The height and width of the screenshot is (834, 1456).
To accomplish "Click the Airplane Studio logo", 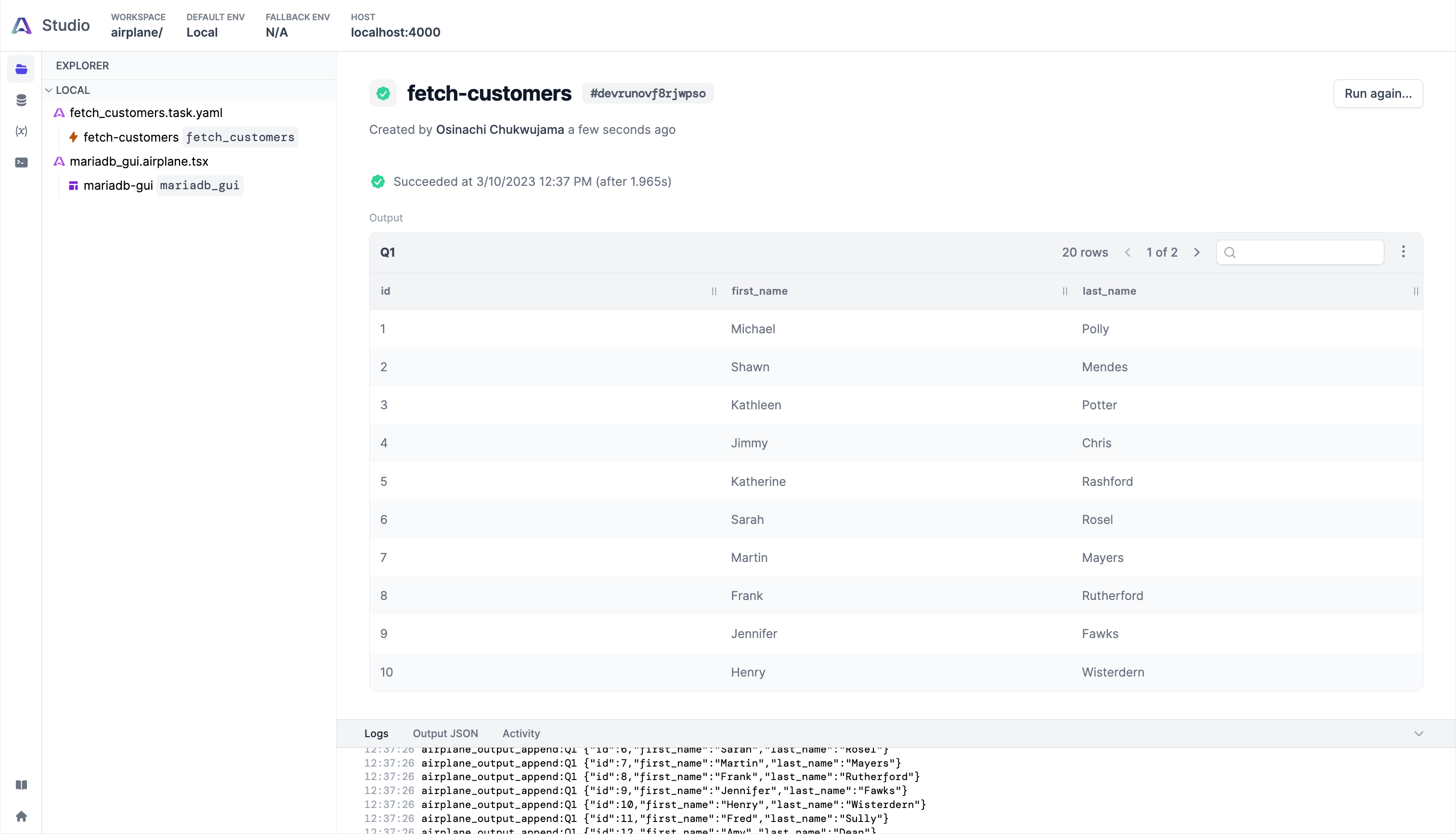I will (x=22, y=25).
